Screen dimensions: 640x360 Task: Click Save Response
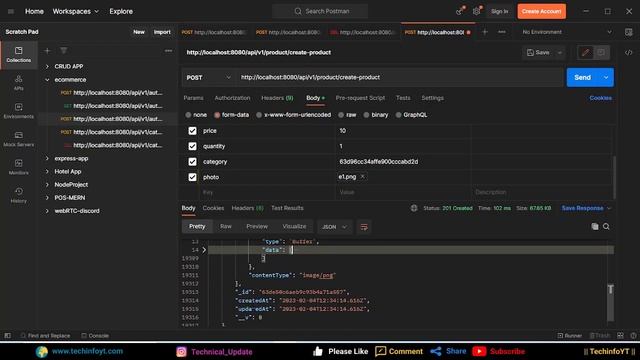(582, 208)
